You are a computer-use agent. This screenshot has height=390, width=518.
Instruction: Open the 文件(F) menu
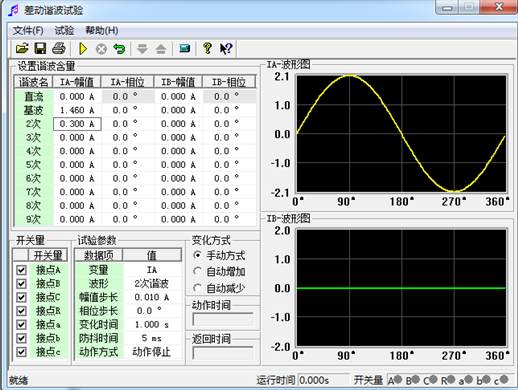coord(28,31)
